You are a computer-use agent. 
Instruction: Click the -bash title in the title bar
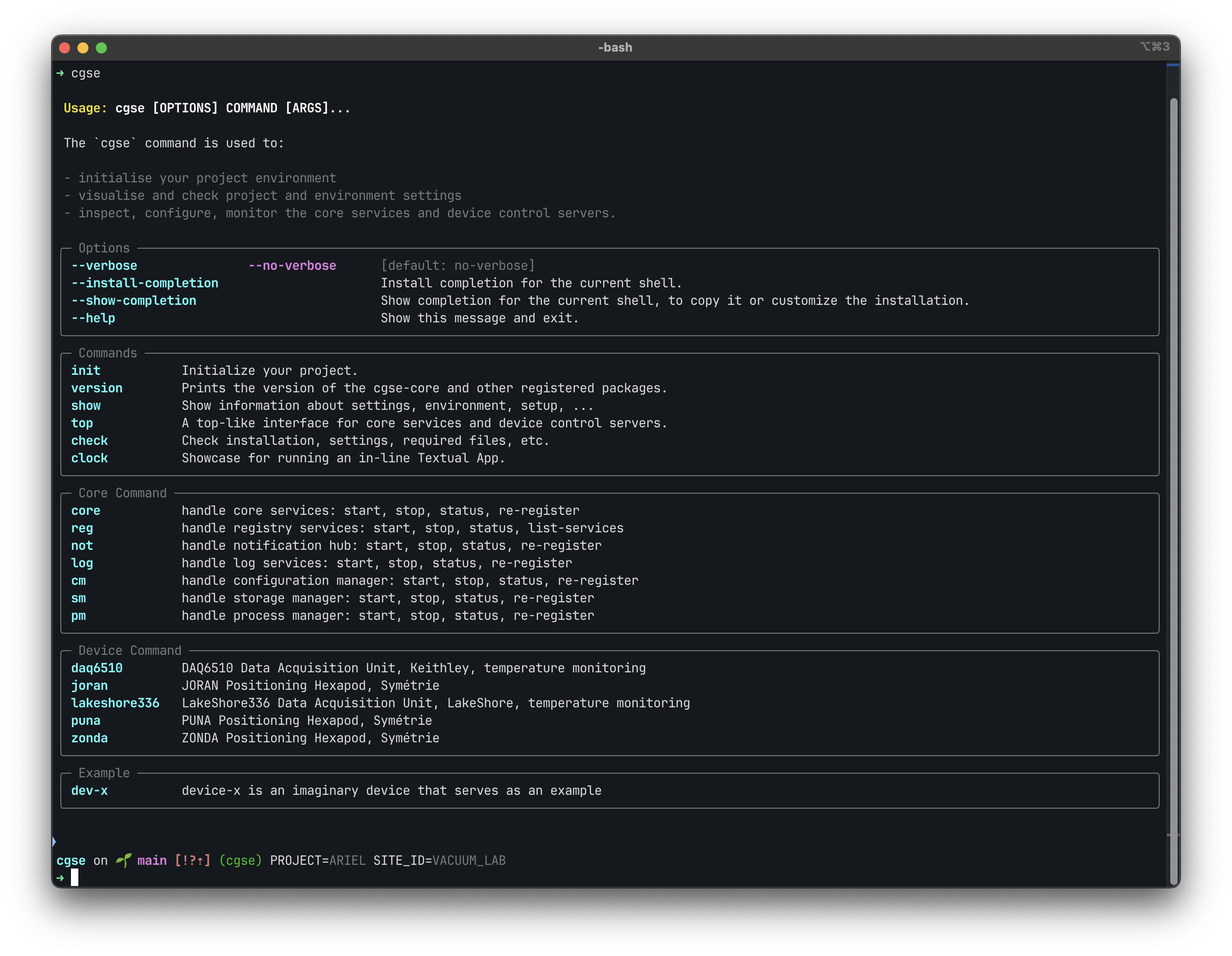615,47
